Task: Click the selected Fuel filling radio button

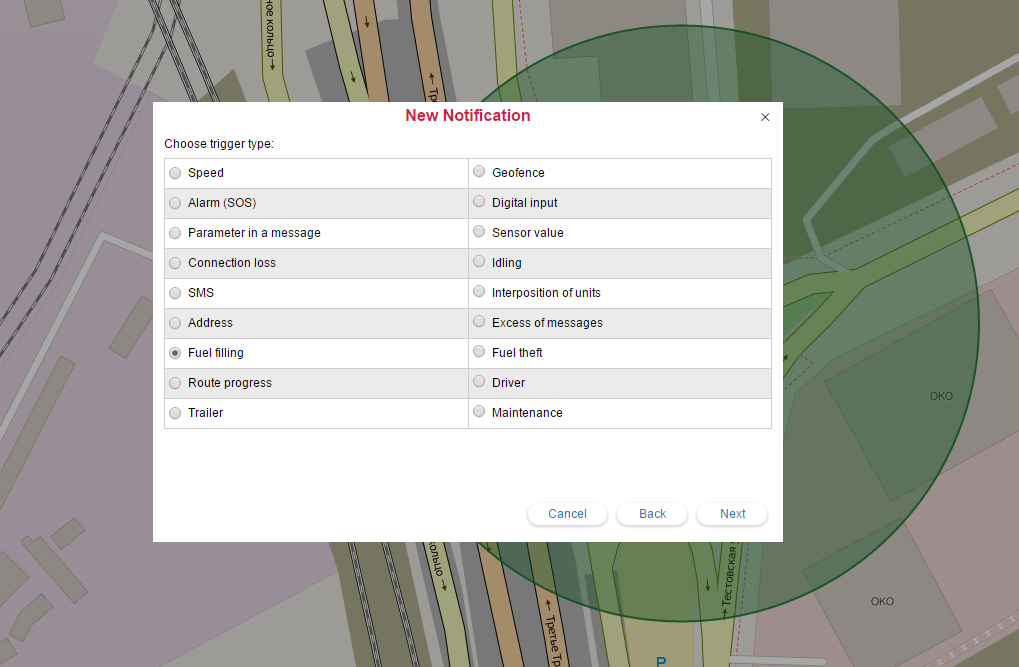Action: [176, 353]
